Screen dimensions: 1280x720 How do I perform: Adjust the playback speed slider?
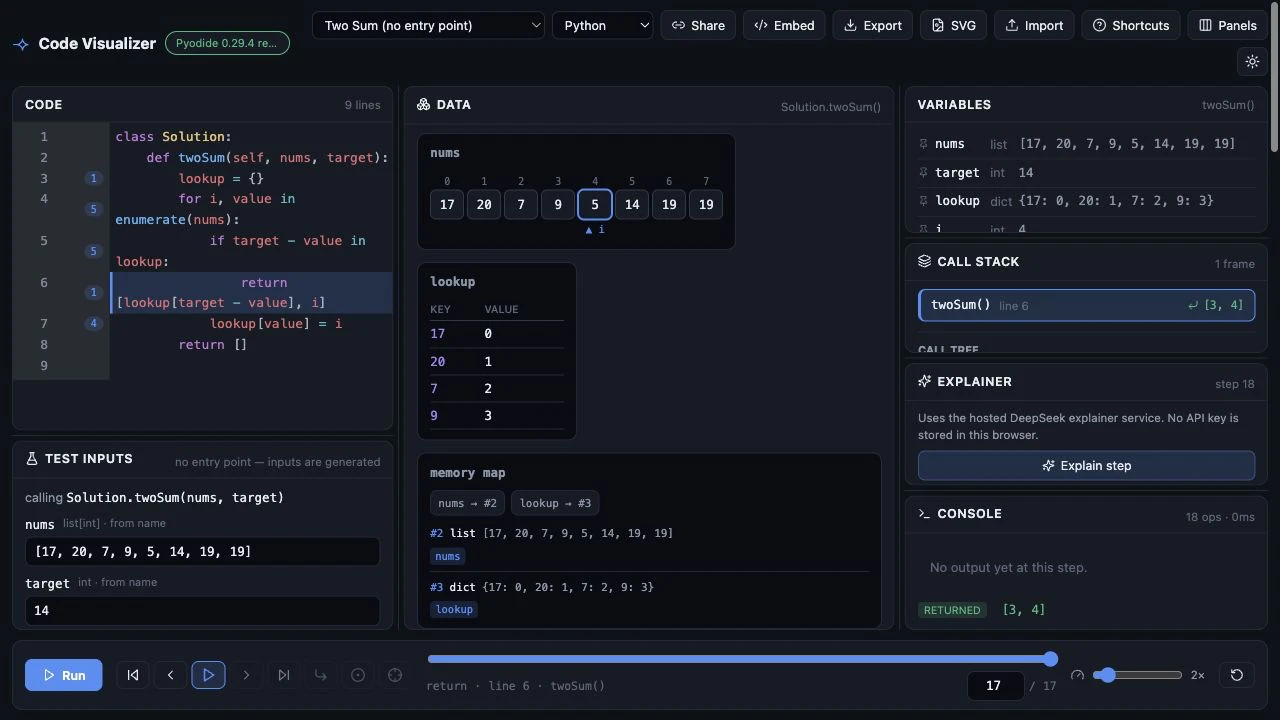click(x=1138, y=675)
